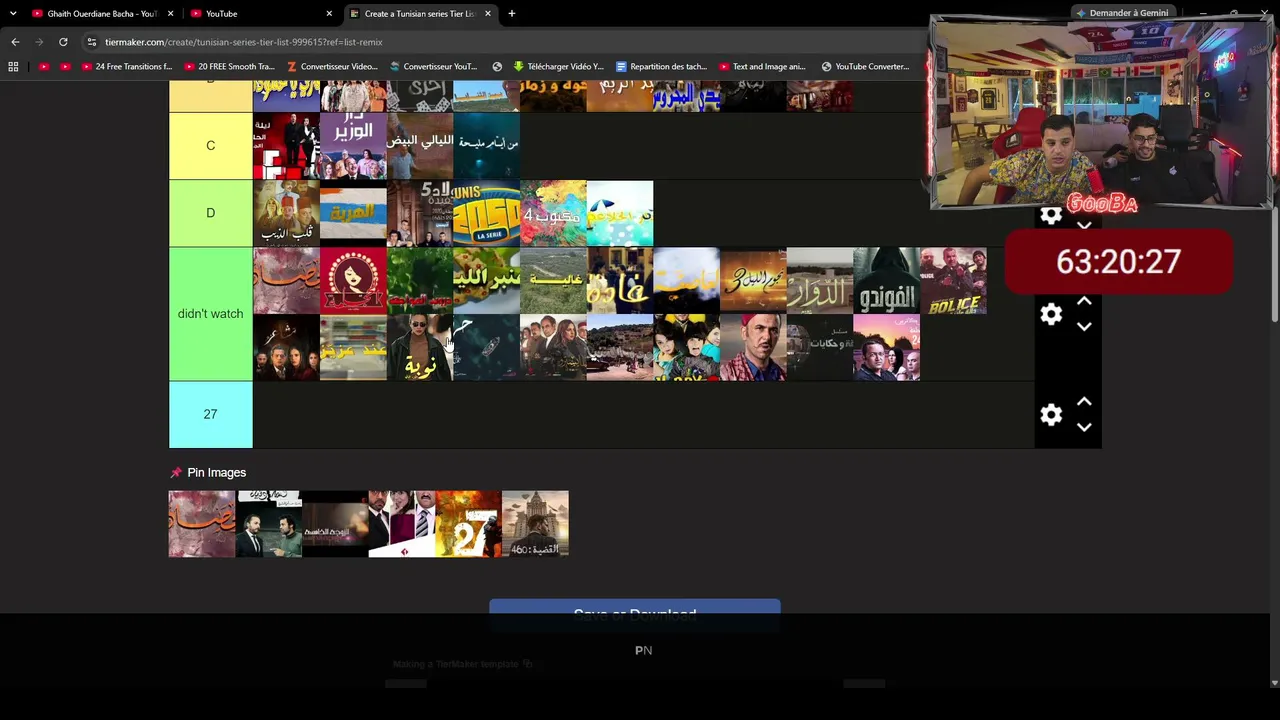Move the "didn't watch" tier up
The image size is (1280, 720).
click(1084, 301)
